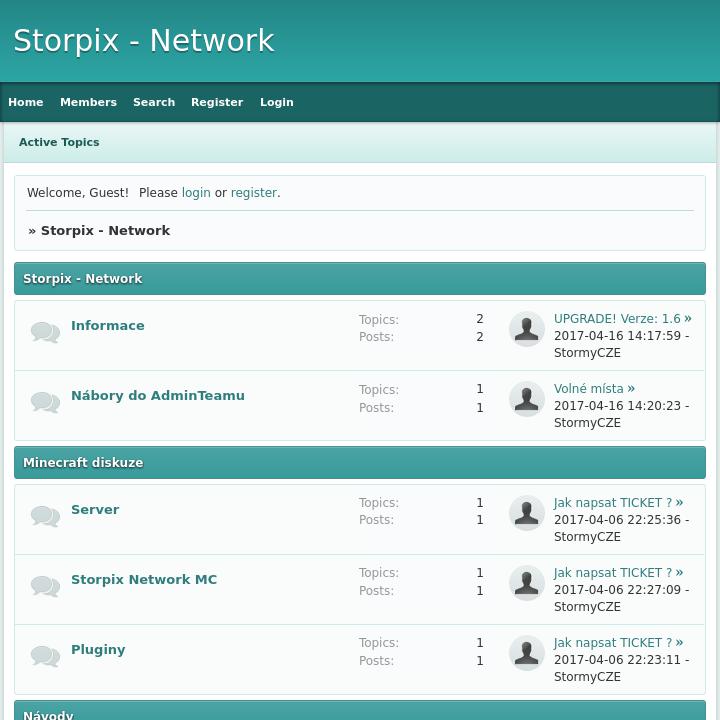This screenshot has height=720, width=720.
Task: Click the register link in welcome message
Action: click(x=253, y=193)
